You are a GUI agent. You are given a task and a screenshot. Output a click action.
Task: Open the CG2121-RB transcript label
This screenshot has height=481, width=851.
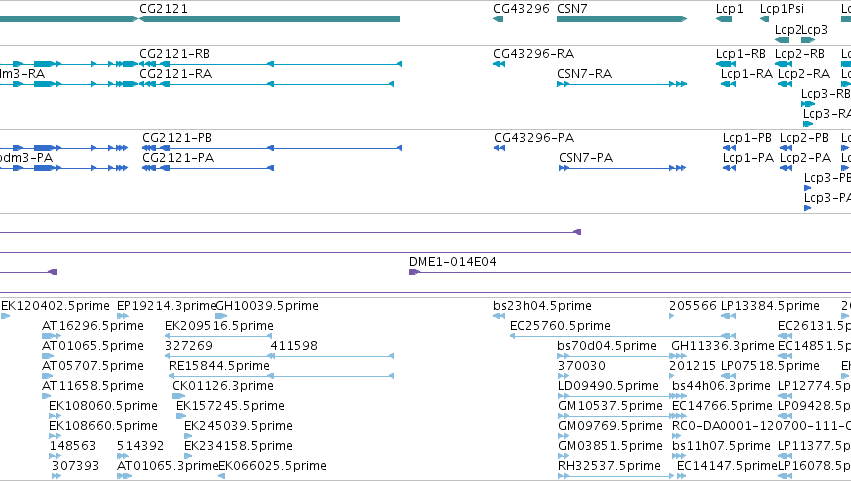175,54
